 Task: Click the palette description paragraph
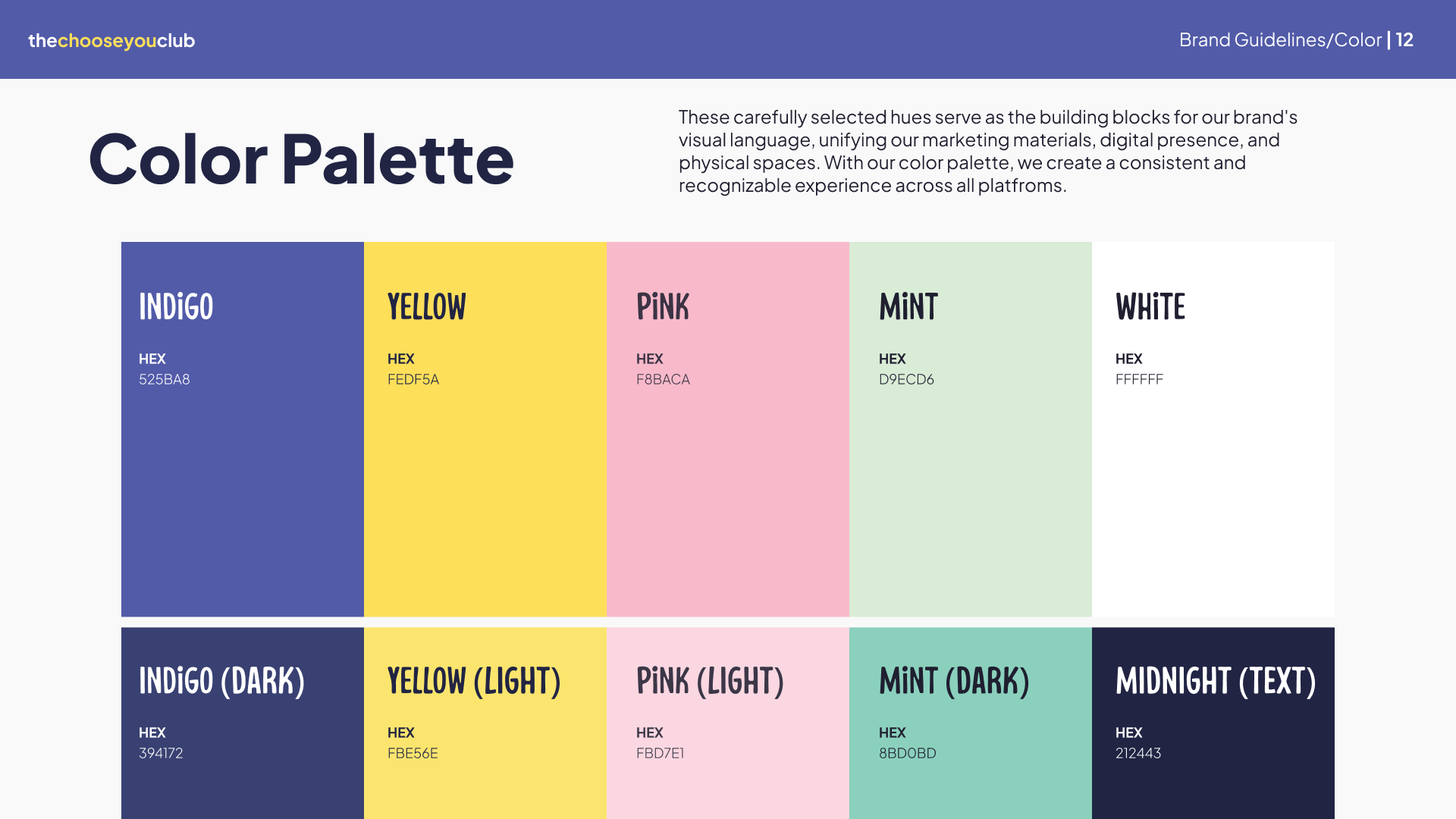(x=988, y=151)
